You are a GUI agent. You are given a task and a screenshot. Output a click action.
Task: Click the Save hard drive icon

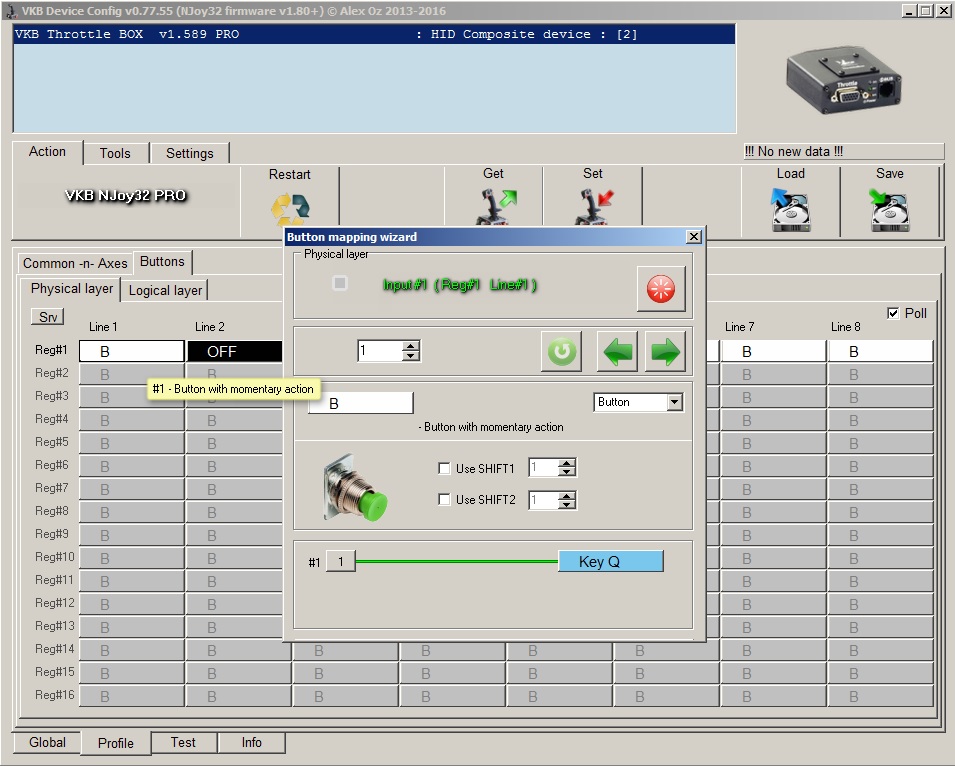tap(889, 208)
